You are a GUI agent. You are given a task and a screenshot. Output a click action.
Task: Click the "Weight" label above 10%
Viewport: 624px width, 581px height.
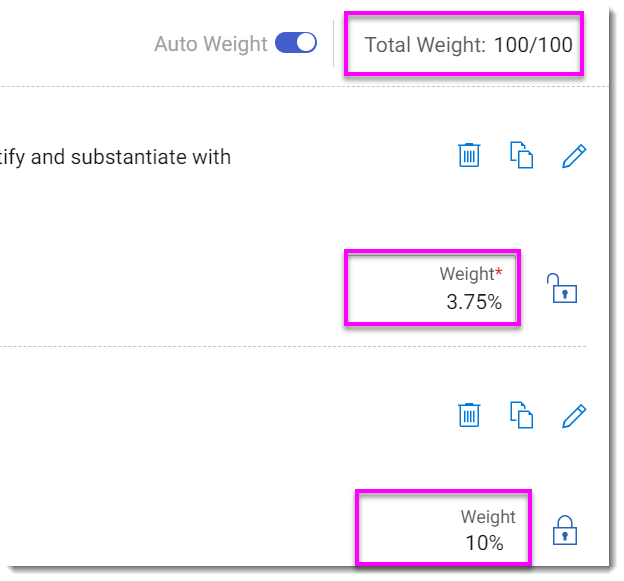pyautogui.click(x=488, y=517)
